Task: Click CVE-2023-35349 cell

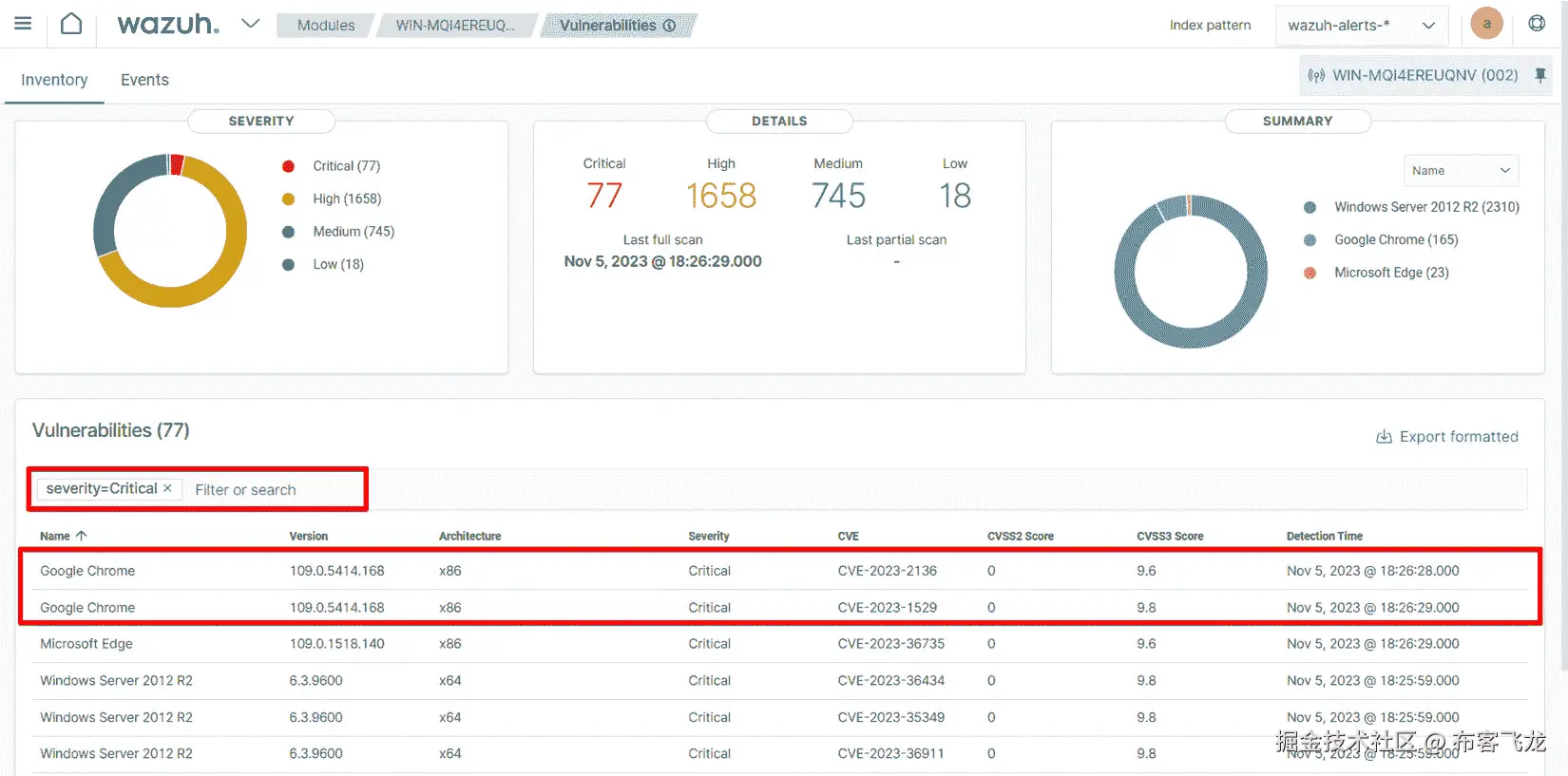Action: [x=891, y=718]
